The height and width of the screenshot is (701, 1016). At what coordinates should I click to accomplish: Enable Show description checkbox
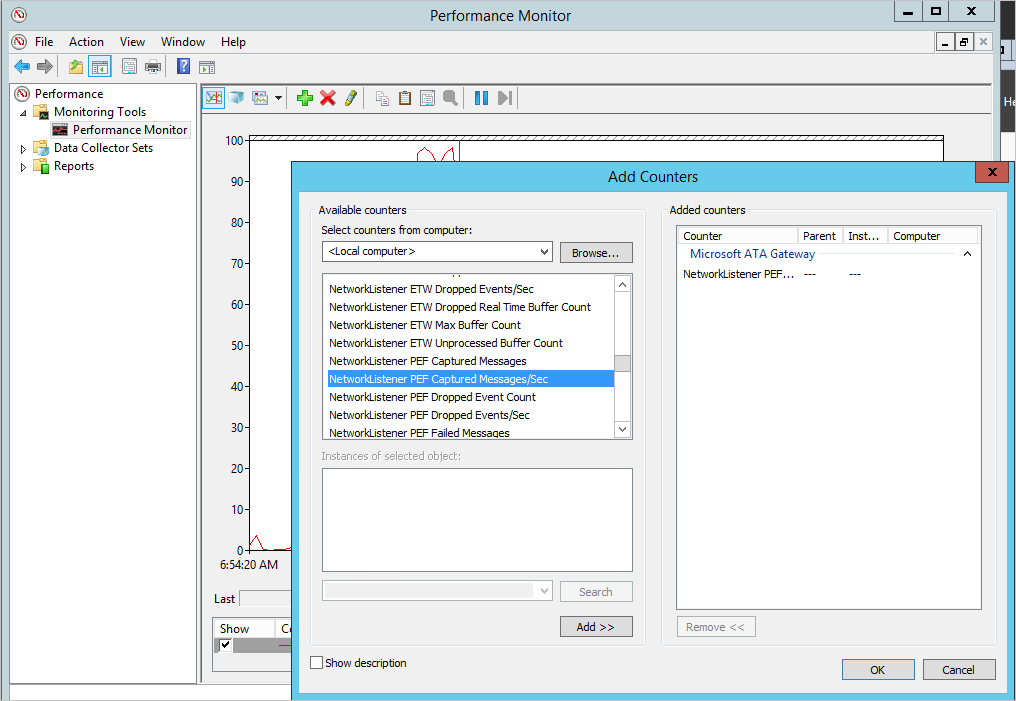(x=317, y=663)
